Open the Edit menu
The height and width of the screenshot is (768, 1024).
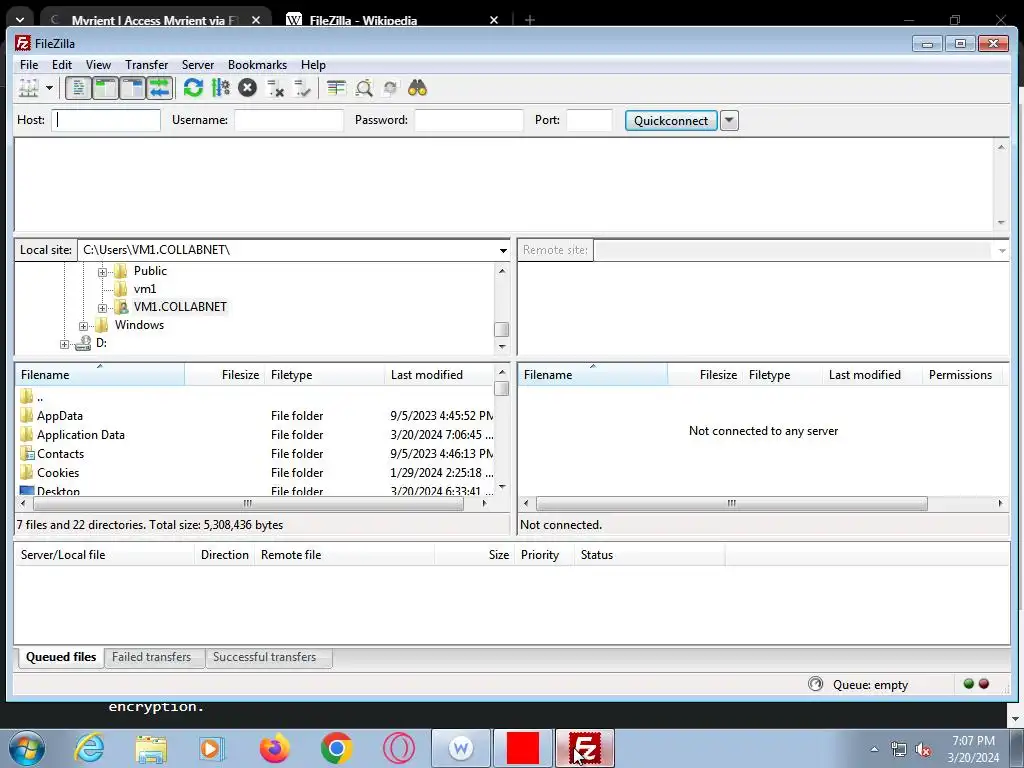point(62,65)
